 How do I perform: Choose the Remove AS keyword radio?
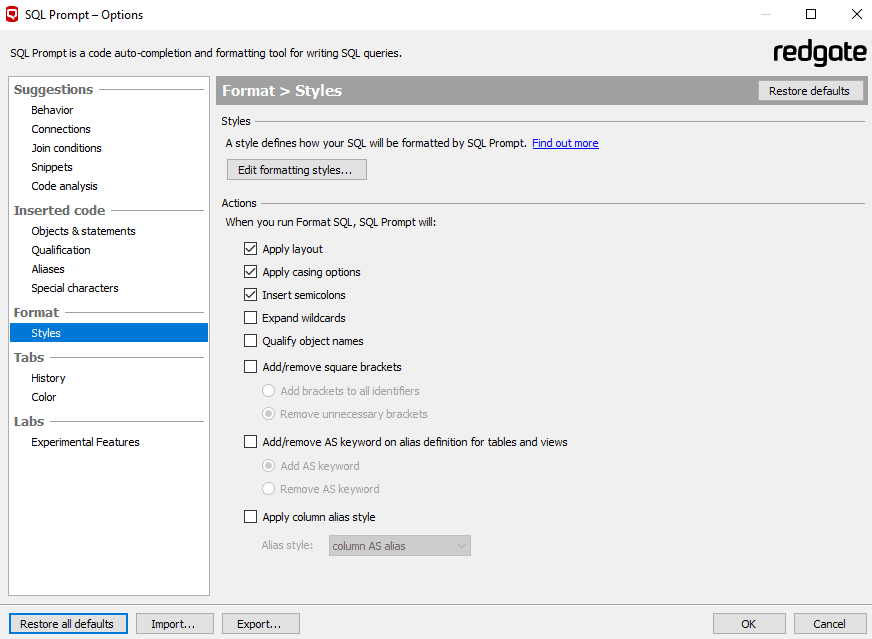point(268,489)
